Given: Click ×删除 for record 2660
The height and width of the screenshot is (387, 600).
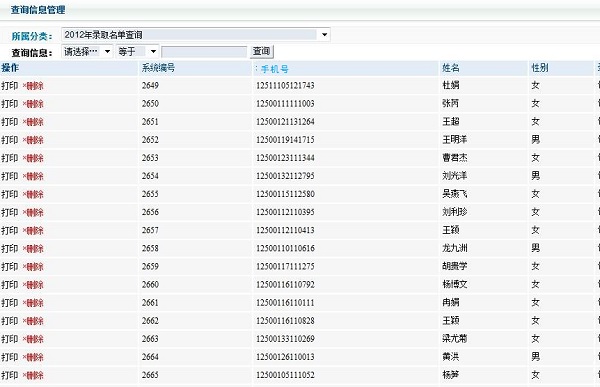Looking at the screenshot, I should click(33, 285).
